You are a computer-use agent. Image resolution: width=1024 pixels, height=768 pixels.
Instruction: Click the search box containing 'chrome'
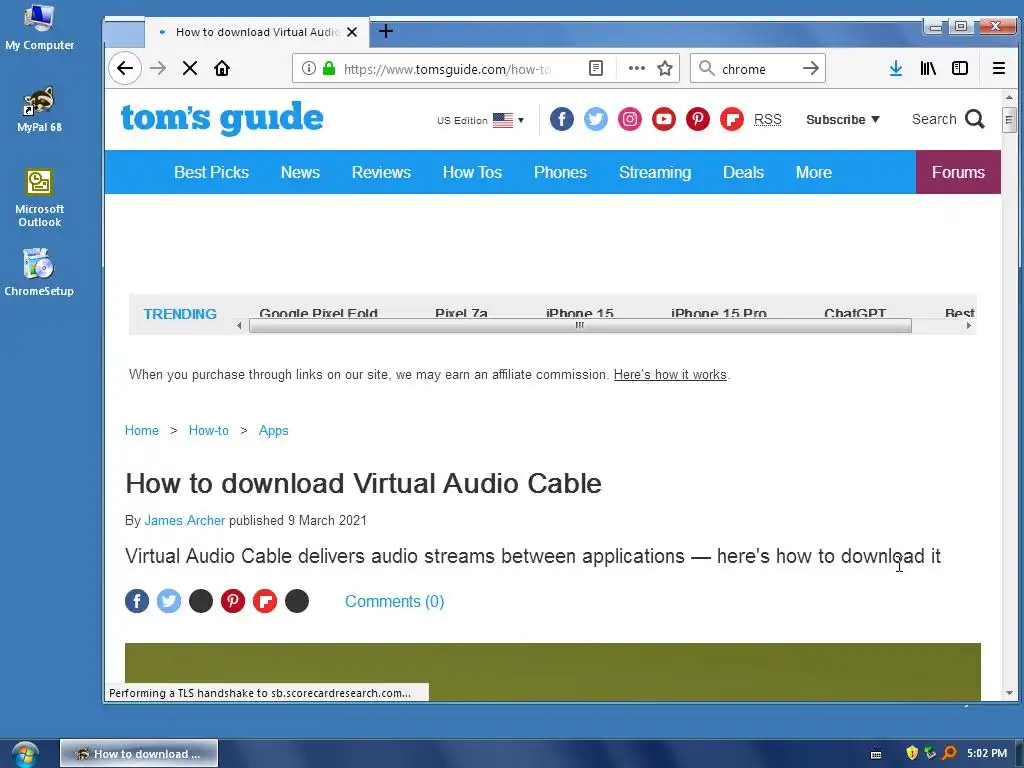(x=758, y=69)
